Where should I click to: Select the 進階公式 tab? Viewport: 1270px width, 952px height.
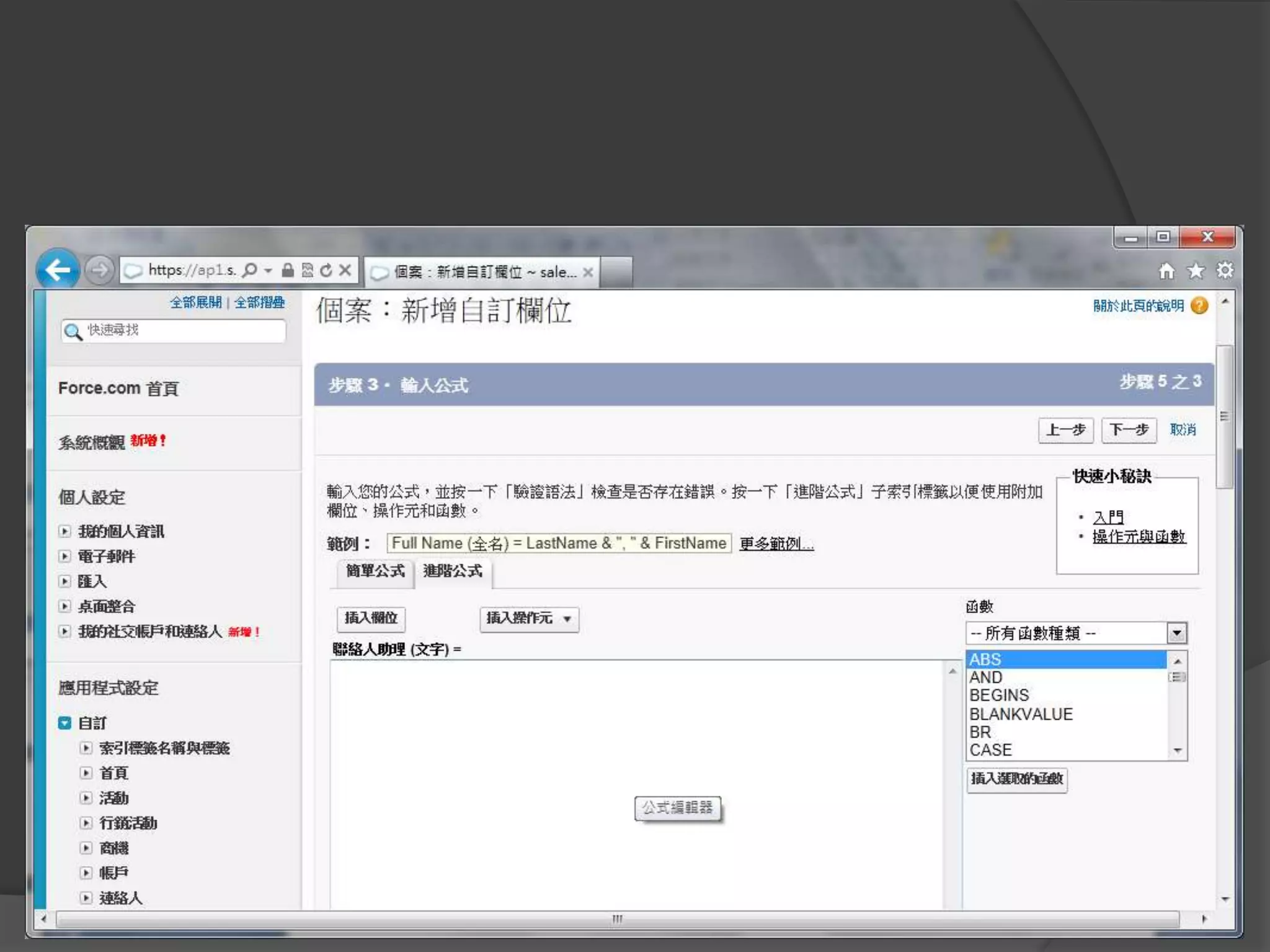(453, 571)
